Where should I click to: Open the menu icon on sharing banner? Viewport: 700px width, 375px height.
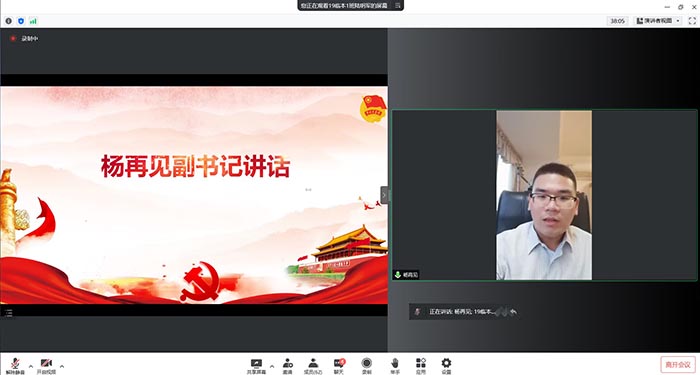397,5
